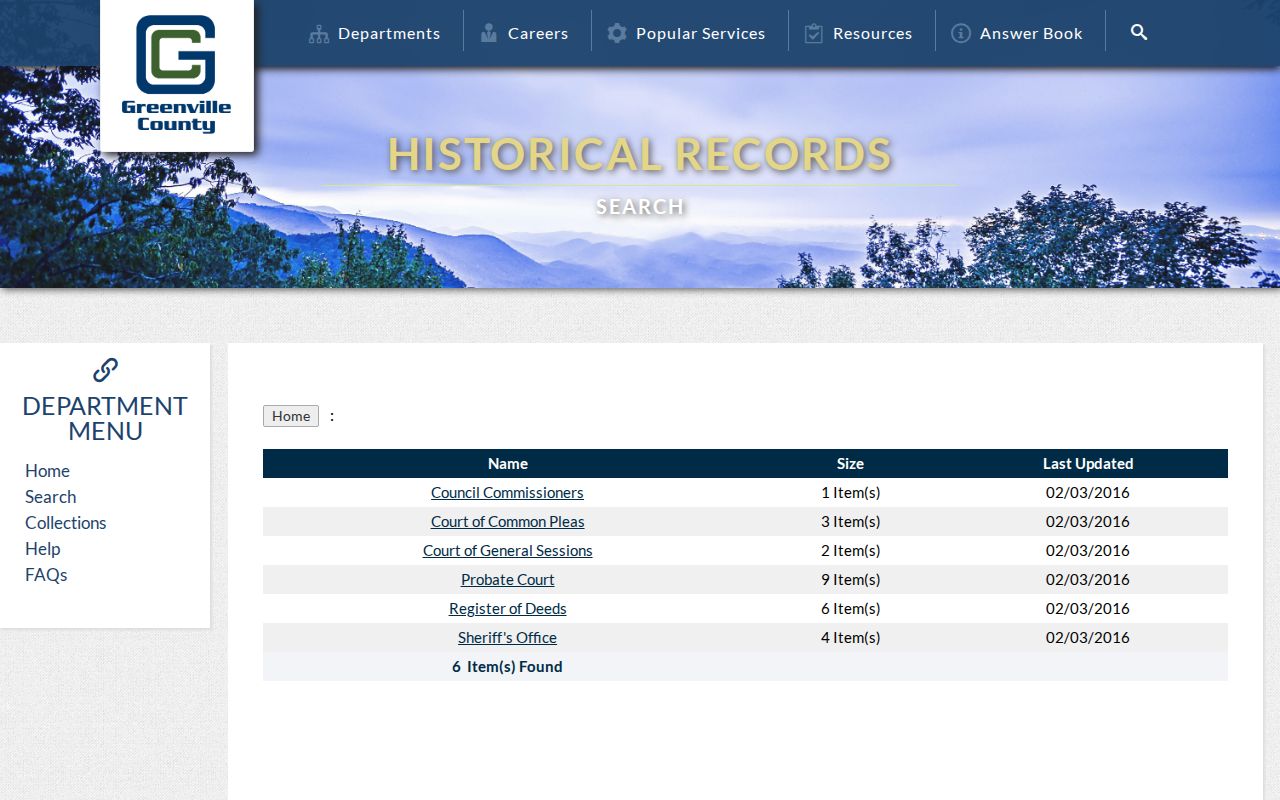This screenshot has width=1280, height=800.
Task: Open Help in Department Menu
Action: (42, 549)
